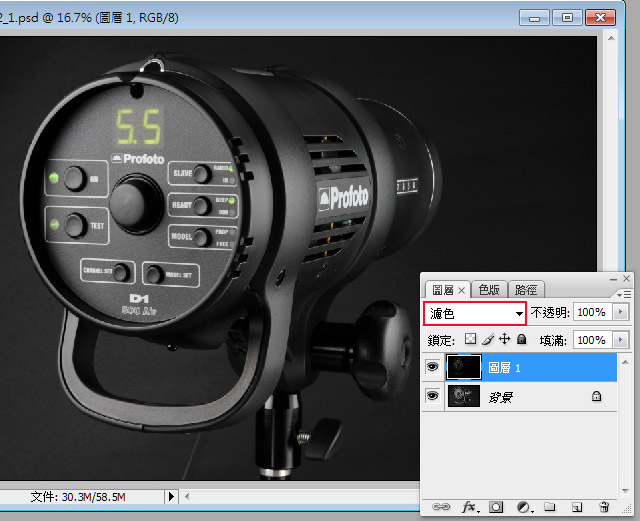Click file size 30.3M/58.5M status text
Image resolution: width=640 pixels, height=521 pixels.
coord(78,497)
